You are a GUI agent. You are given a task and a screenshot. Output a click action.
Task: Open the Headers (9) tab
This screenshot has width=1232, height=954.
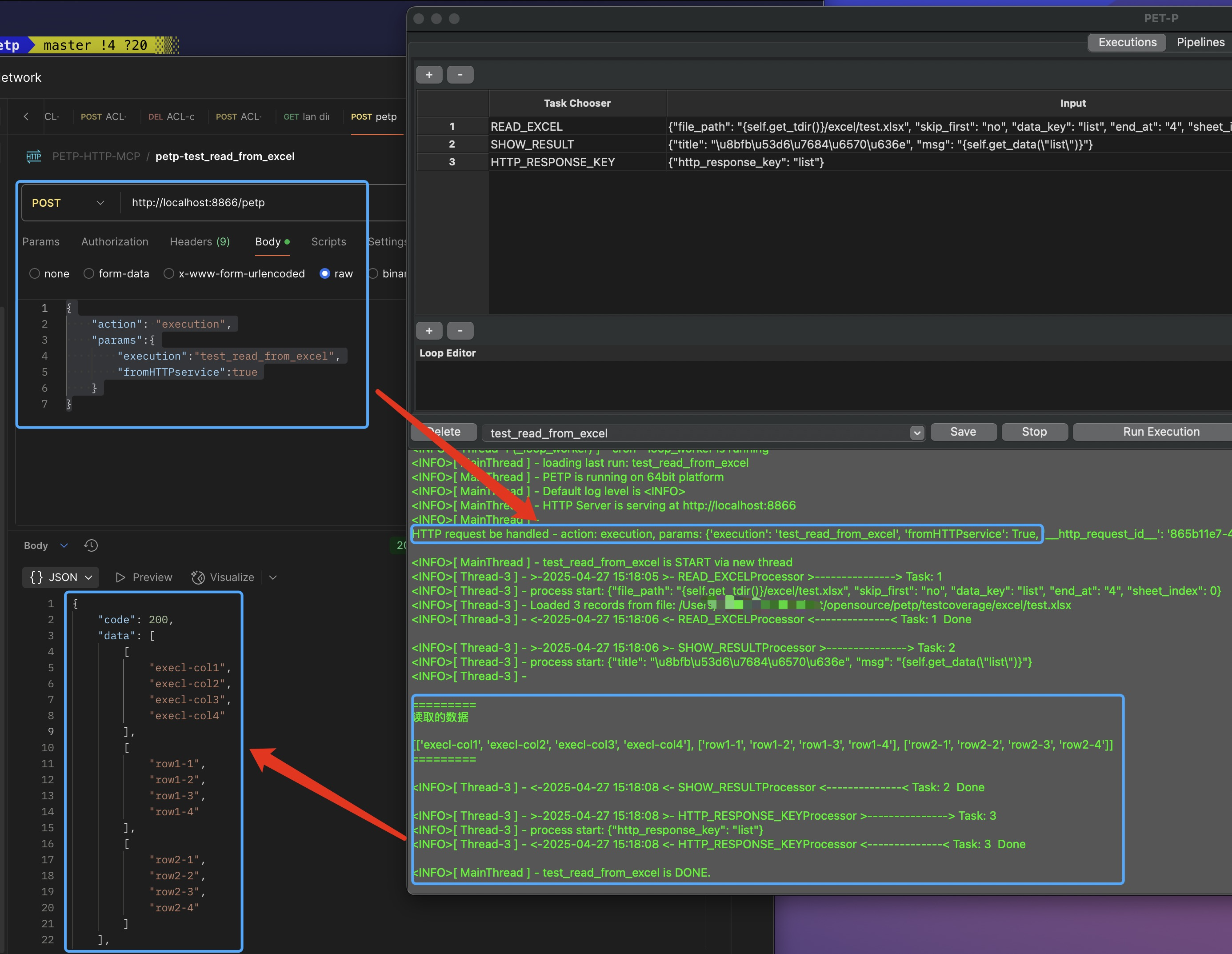pyautogui.click(x=200, y=241)
